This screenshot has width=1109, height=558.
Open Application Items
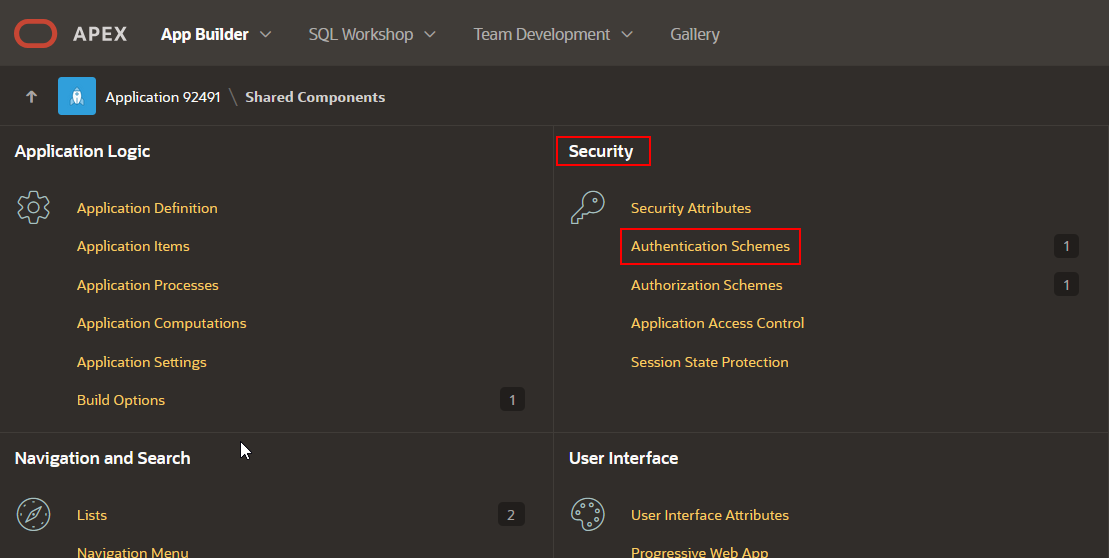coord(133,246)
